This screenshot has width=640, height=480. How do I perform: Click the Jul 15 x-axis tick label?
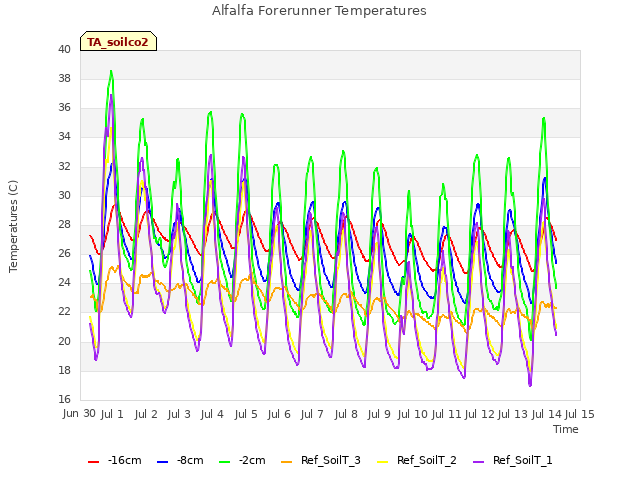point(580,414)
